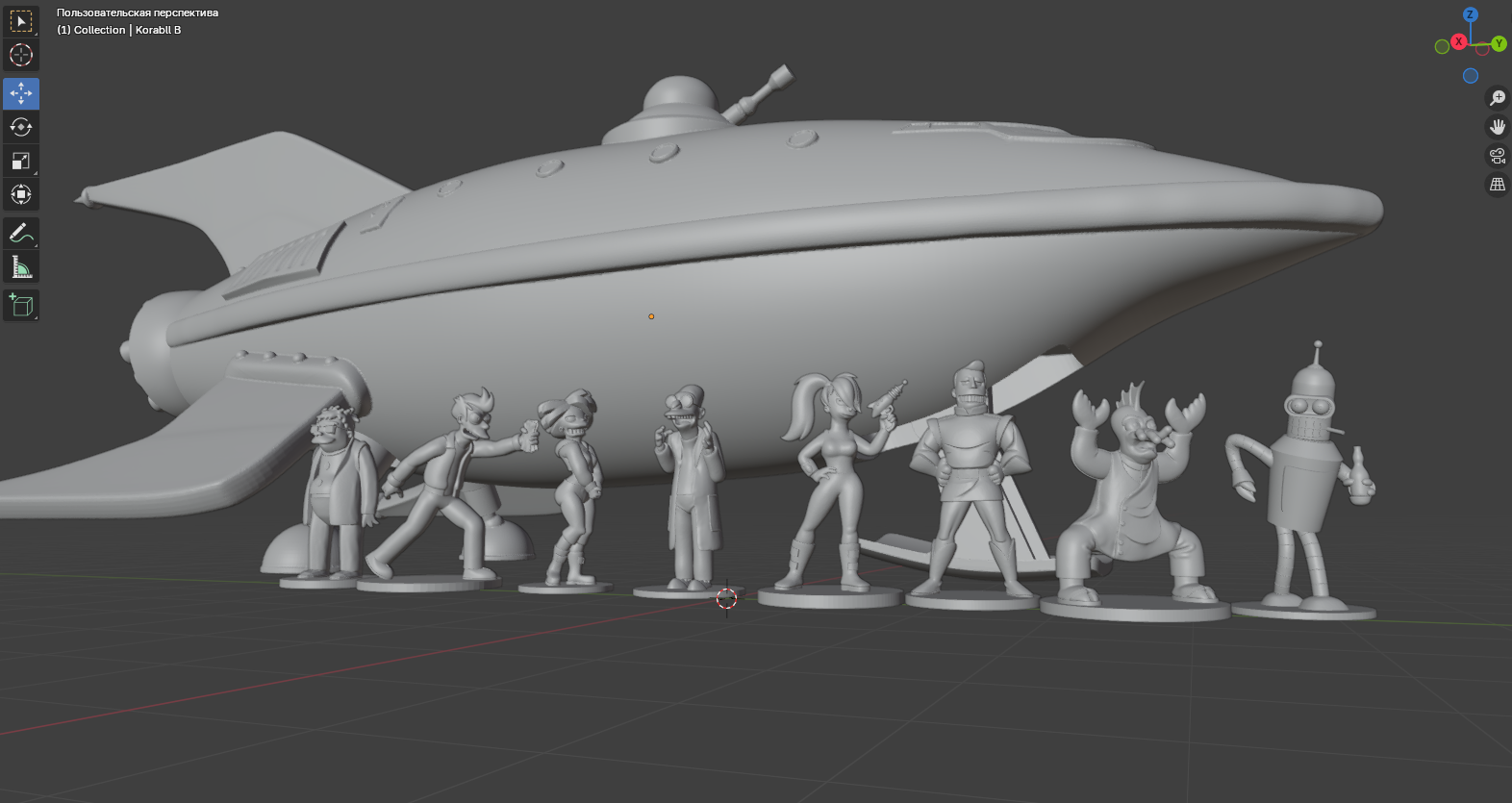This screenshot has height=803, width=1512.
Task: Pick the Scale tool
Action: (x=21, y=161)
